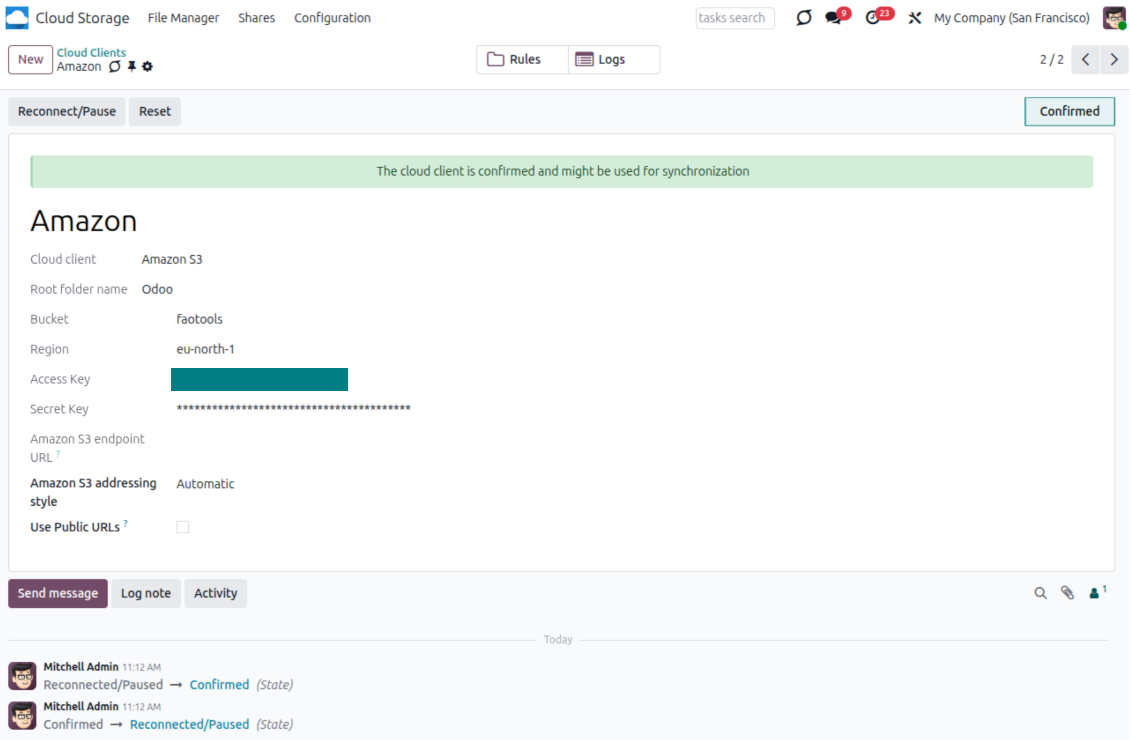Click the Cloud Storage app title

82,18
